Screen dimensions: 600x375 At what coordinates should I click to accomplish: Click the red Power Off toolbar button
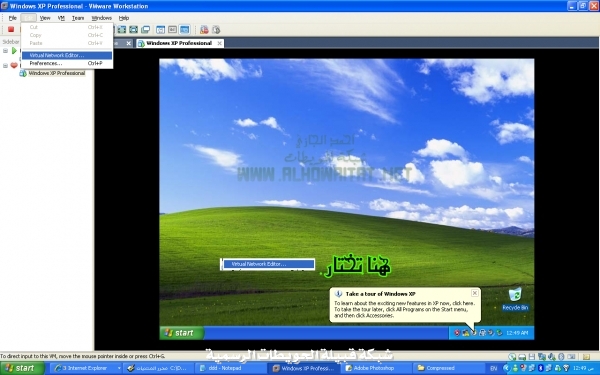pyautogui.click(x=11, y=29)
